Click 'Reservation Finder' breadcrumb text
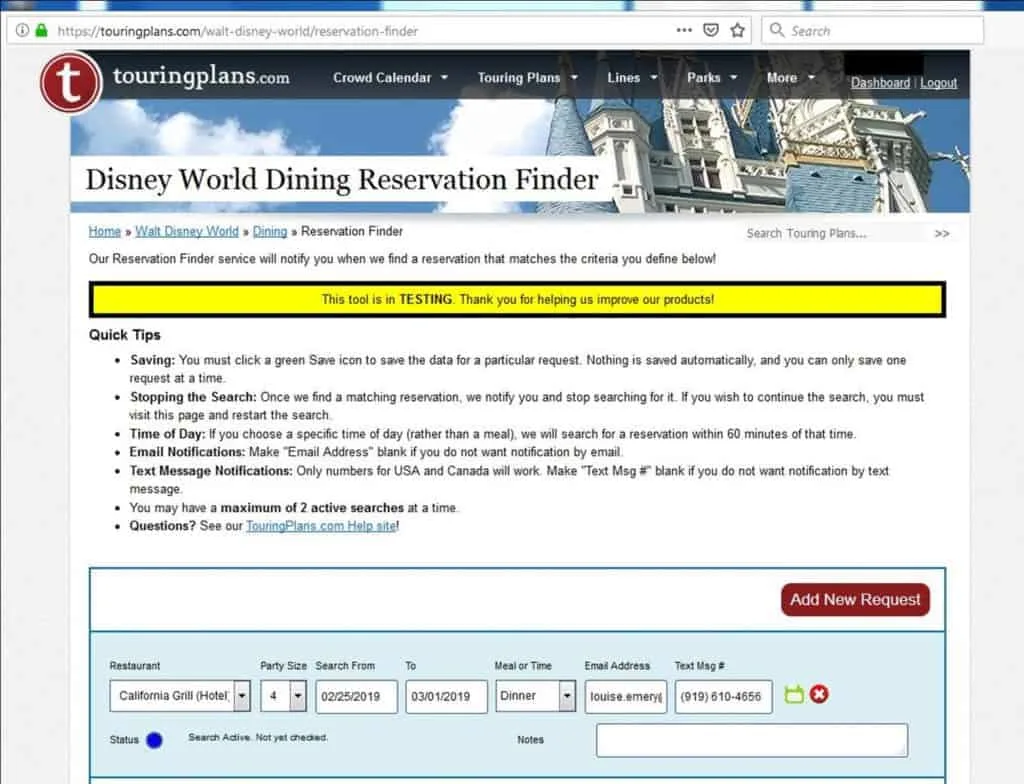Image resolution: width=1024 pixels, height=784 pixels. tap(352, 231)
